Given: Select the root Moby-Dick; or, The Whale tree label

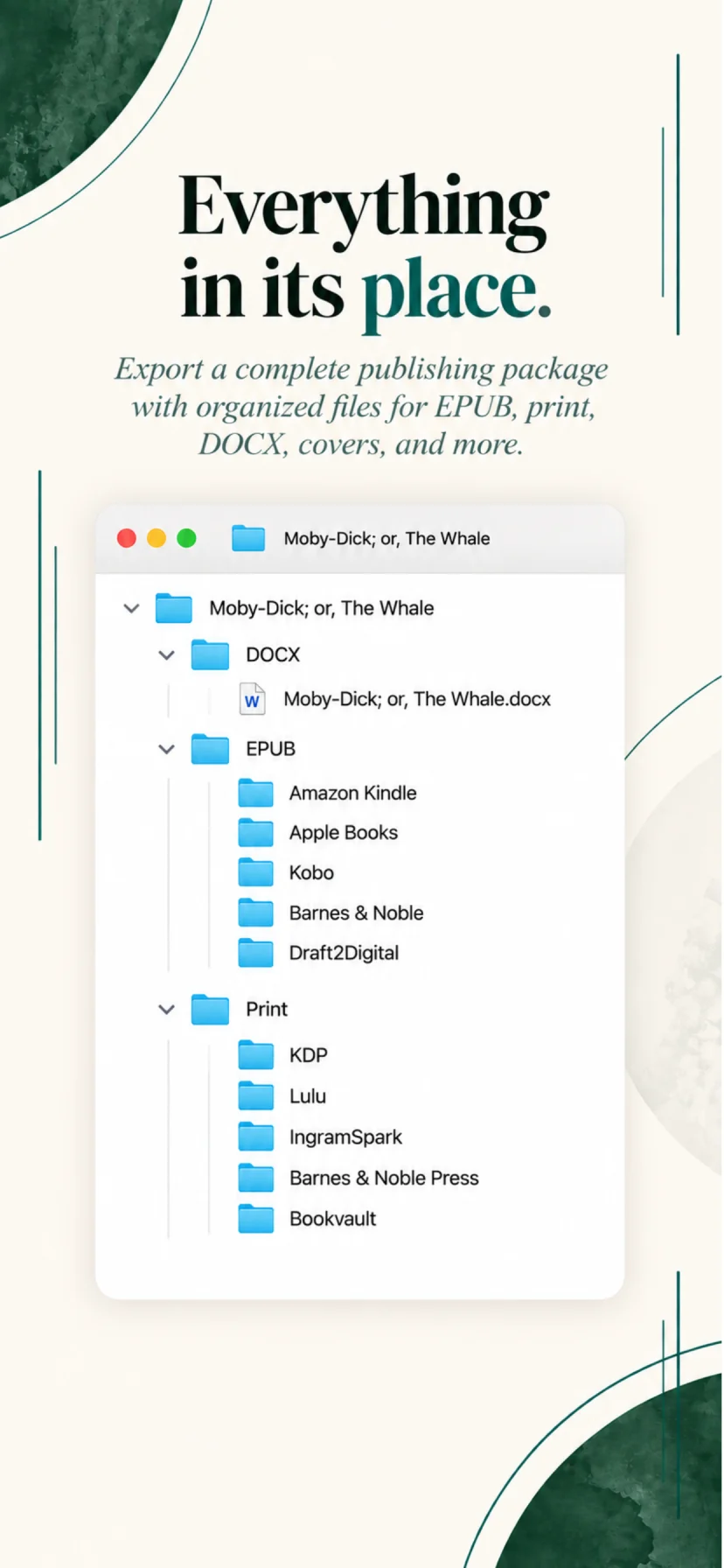Looking at the screenshot, I should pyautogui.click(x=322, y=608).
